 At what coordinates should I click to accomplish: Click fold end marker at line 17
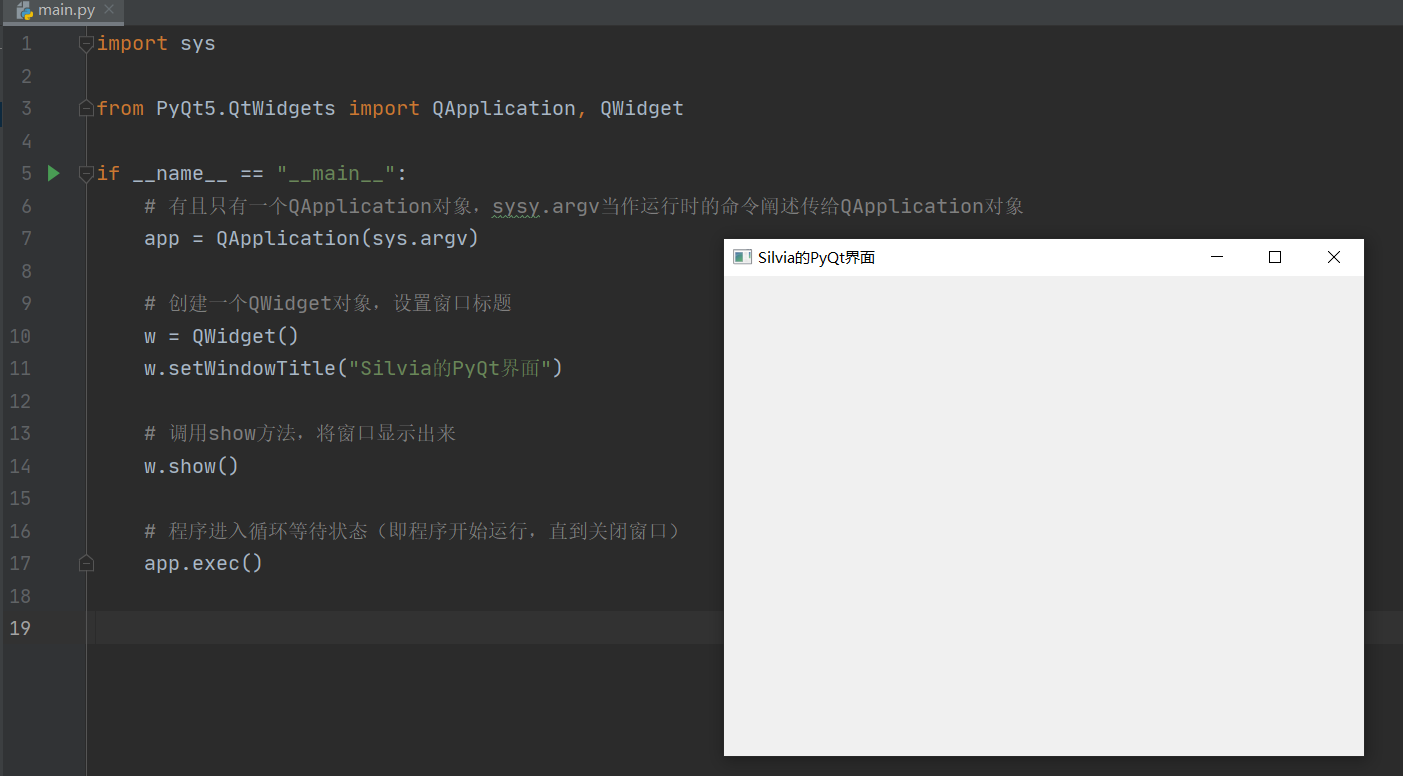(86, 563)
